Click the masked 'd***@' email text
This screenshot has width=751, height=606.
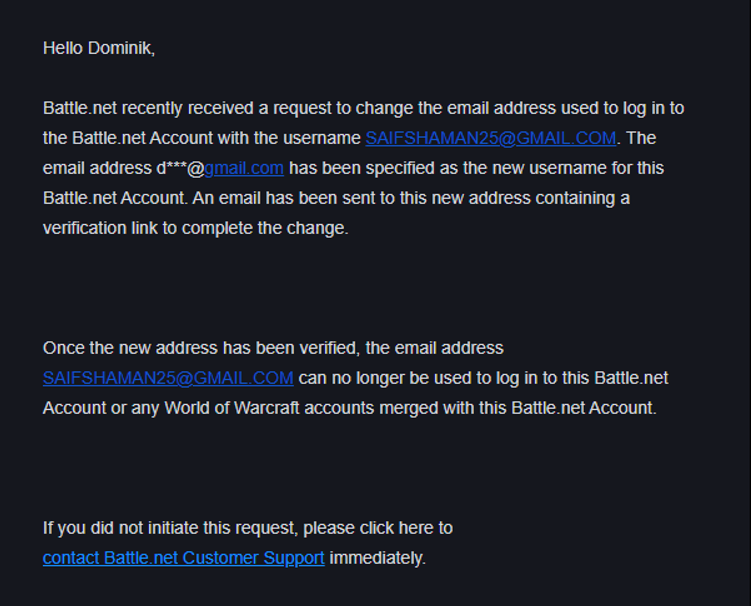click(180, 168)
